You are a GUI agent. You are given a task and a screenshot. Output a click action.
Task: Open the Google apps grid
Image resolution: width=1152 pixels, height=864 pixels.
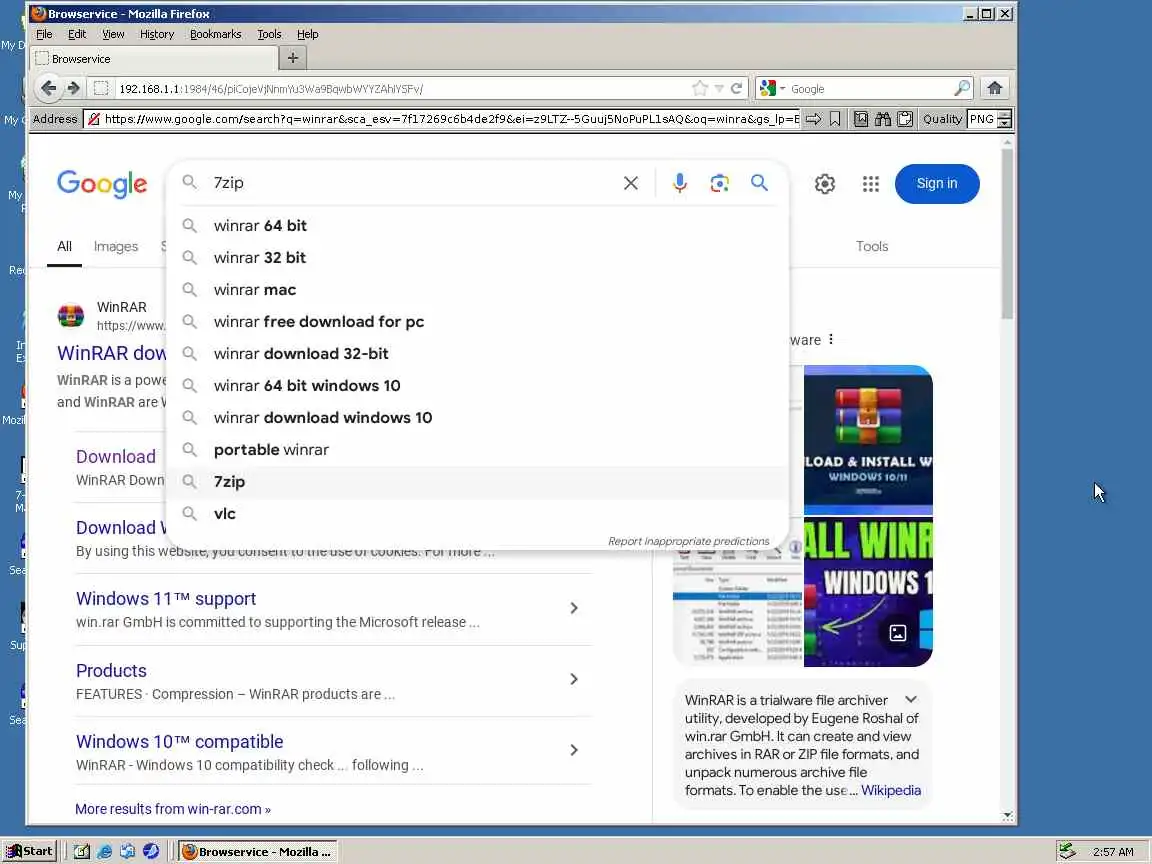[x=871, y=184]
